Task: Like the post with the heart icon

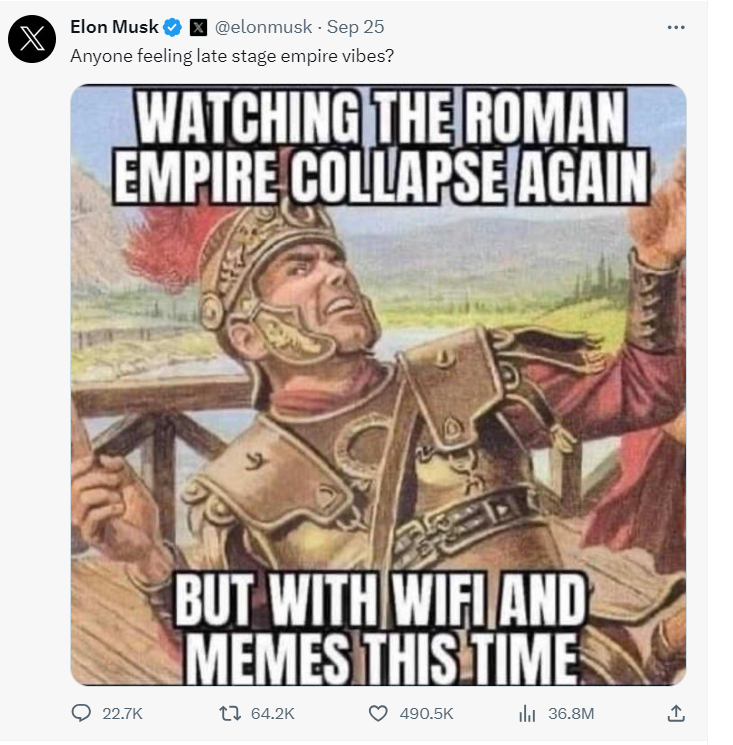Action: 378,713
